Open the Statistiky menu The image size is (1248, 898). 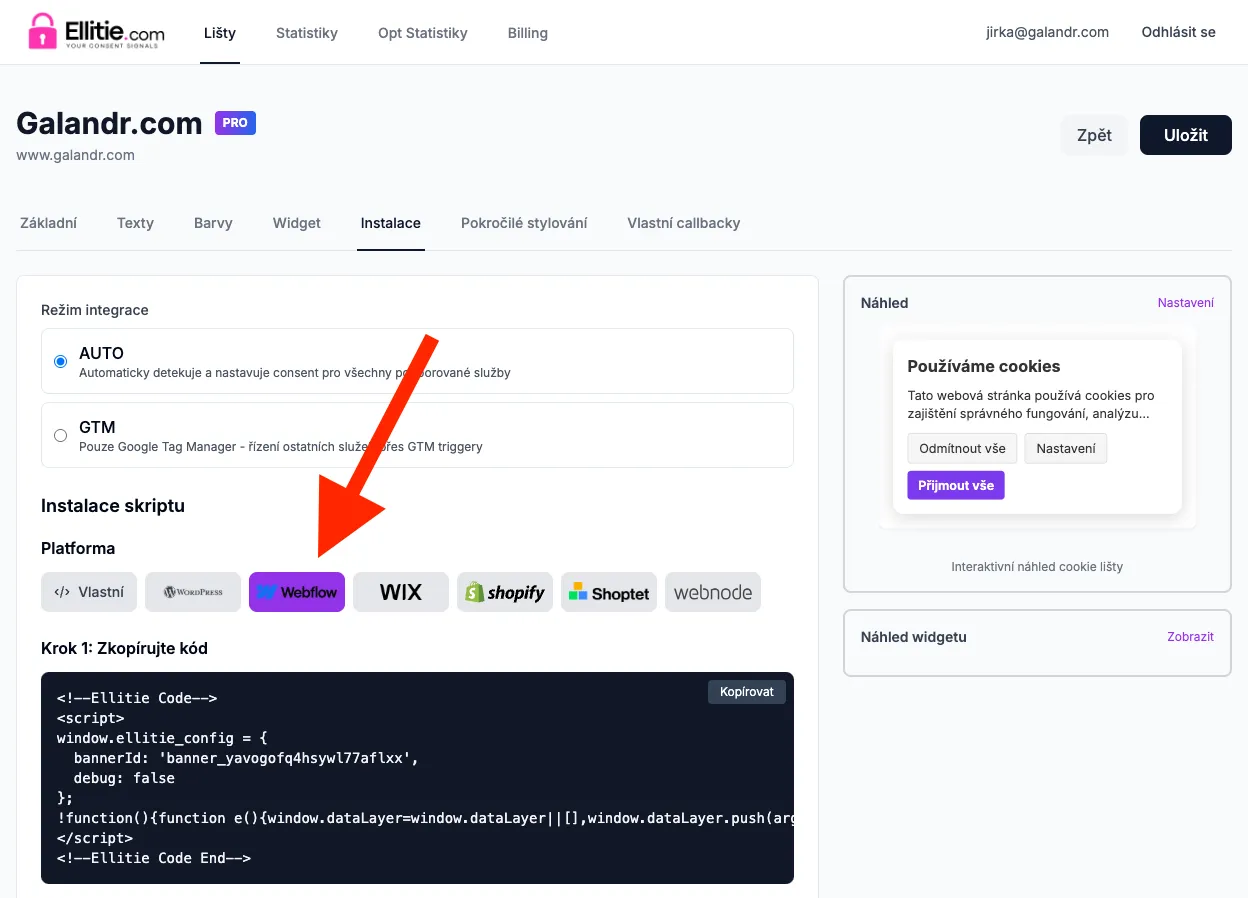point(307,33)
